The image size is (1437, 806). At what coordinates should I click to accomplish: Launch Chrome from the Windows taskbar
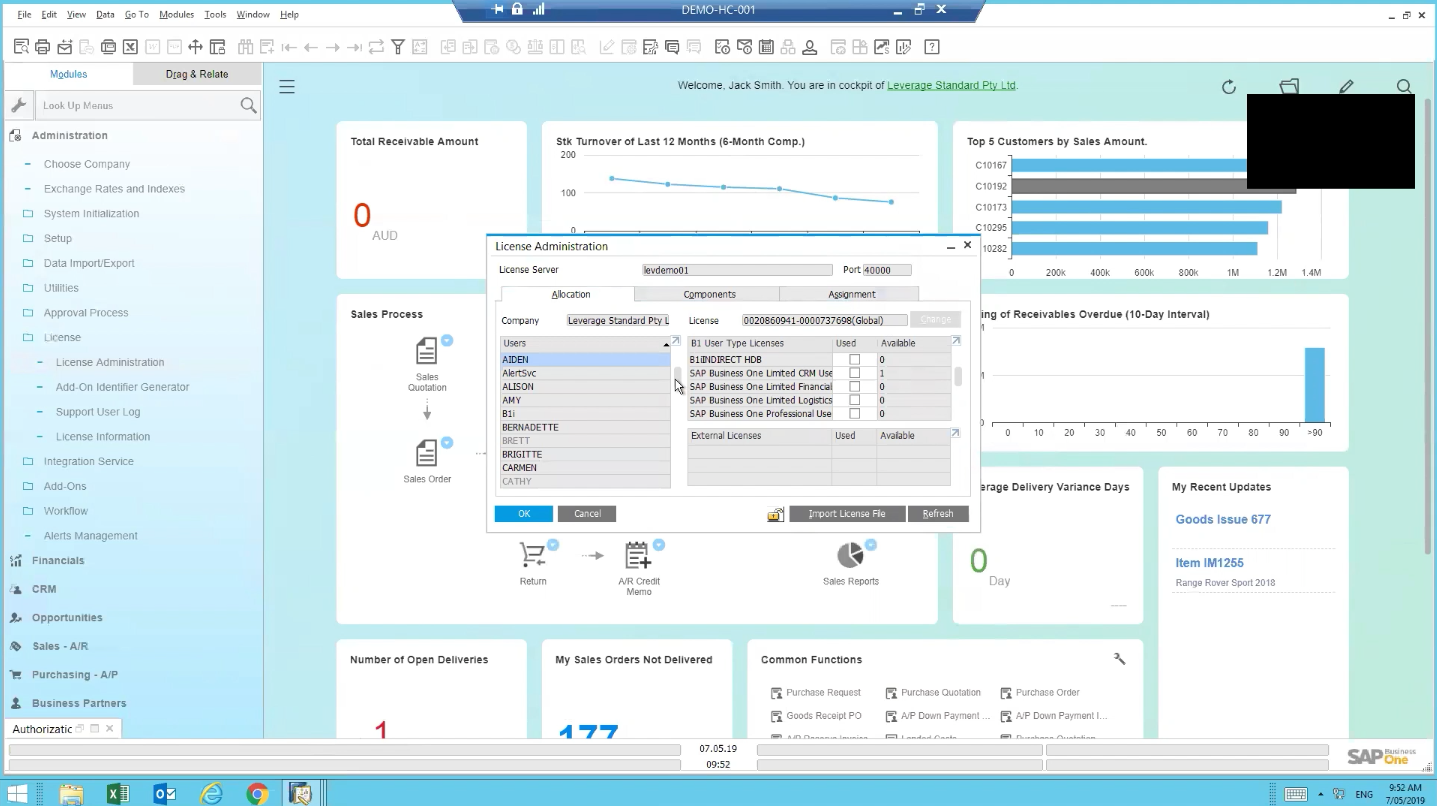coord(258,794)
